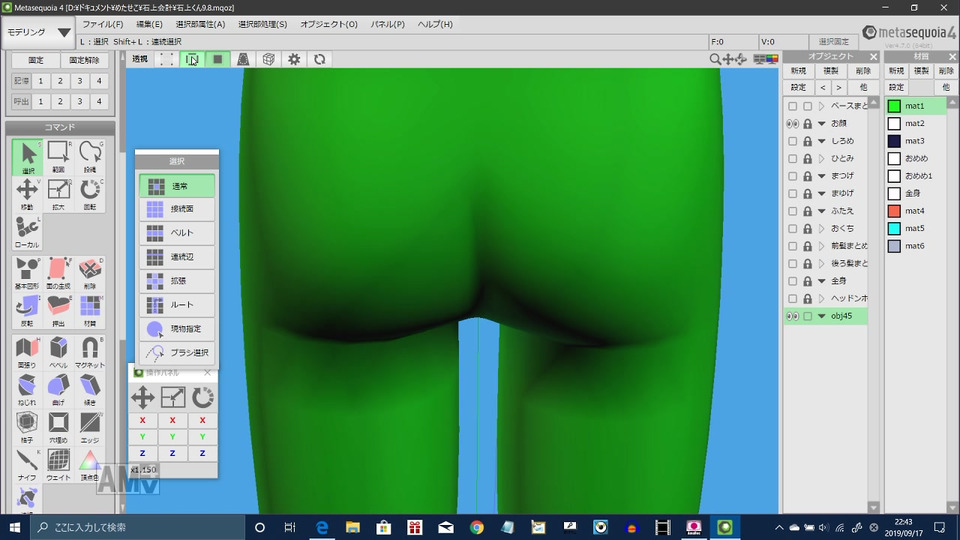Viewport: 960px width, 540px height.
Task: Click the 固定解除 button
Action: (84, 61)
